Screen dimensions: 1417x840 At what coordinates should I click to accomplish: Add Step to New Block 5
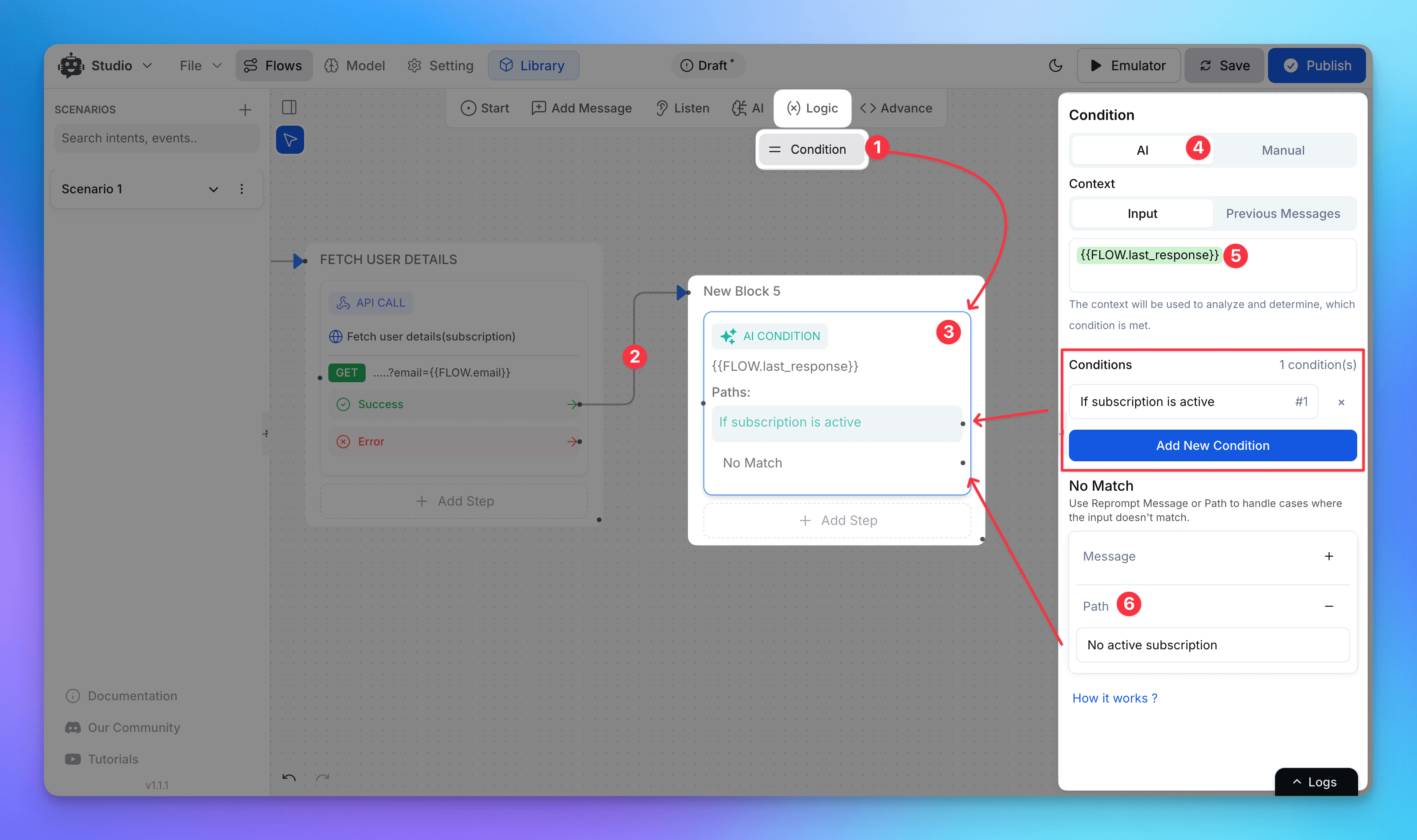pyautogui.click(x=837, y=521)
